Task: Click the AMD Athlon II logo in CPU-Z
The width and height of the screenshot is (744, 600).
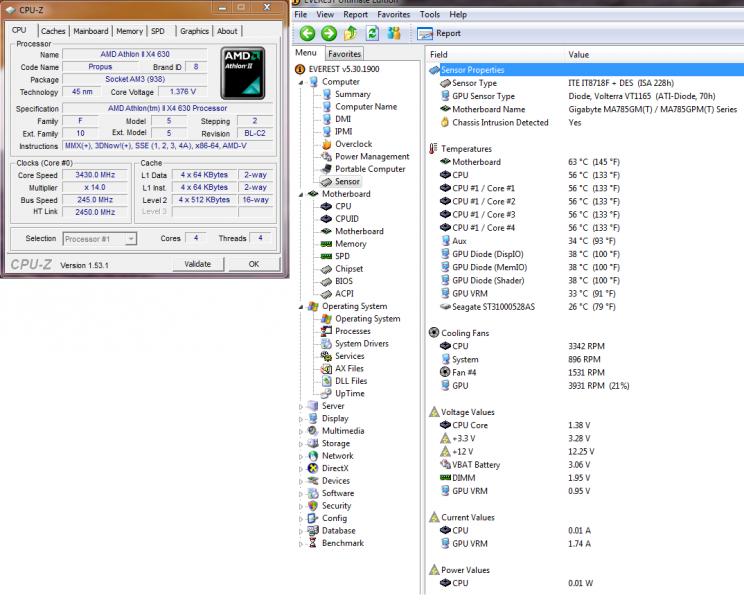Action: [243, 73]
